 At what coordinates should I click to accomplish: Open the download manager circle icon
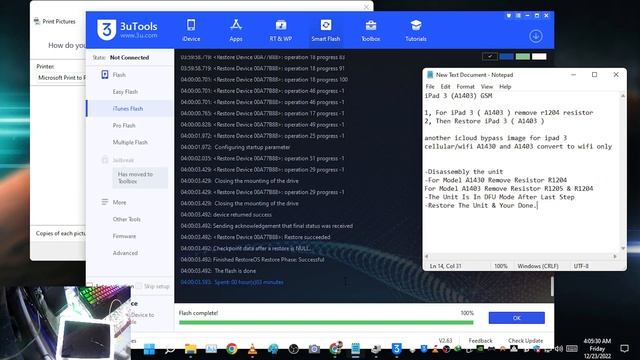[536, 36]
